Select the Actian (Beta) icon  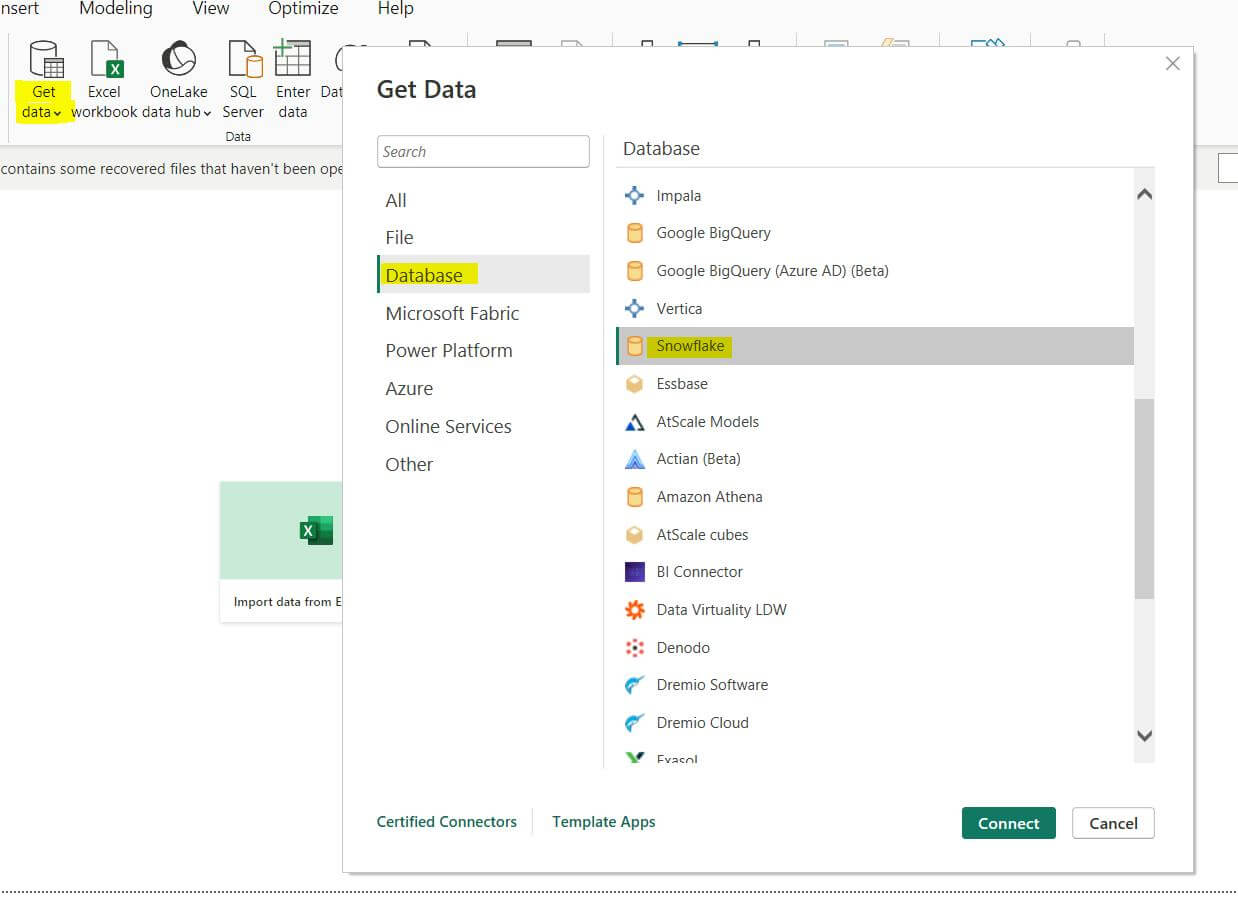tap(634, 459)
